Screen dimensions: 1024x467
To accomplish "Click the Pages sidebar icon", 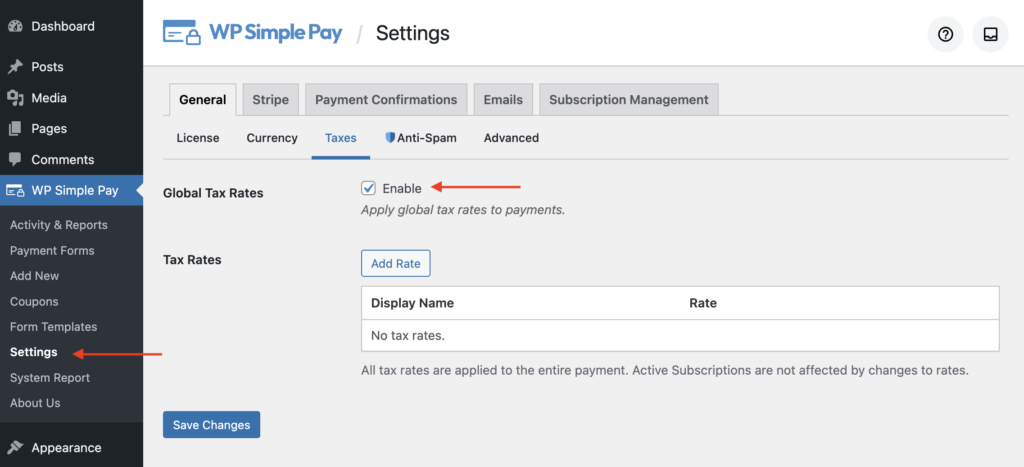I will click(15, 129).
